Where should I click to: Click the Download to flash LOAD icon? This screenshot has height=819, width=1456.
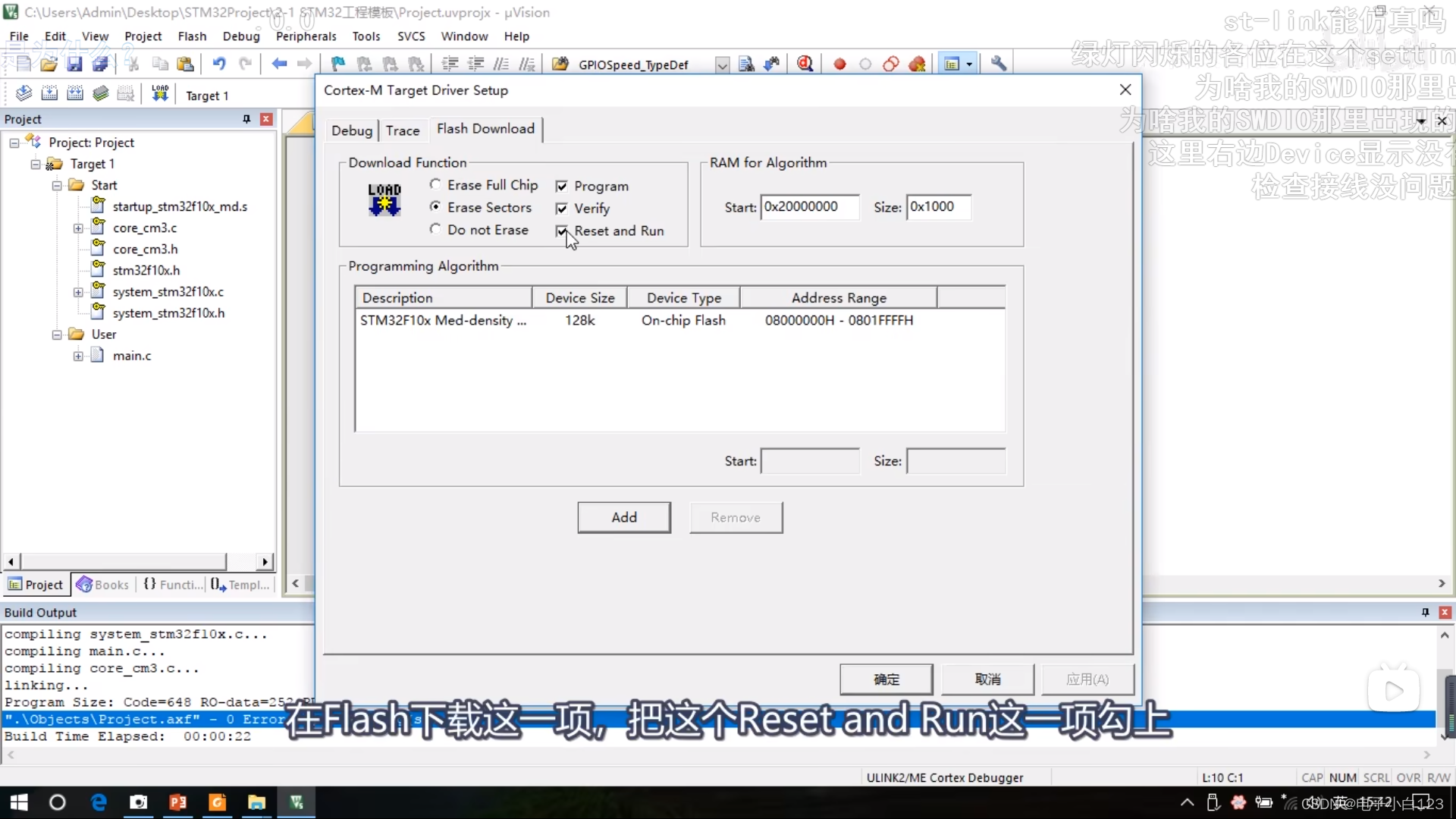(x=160, y=94)
